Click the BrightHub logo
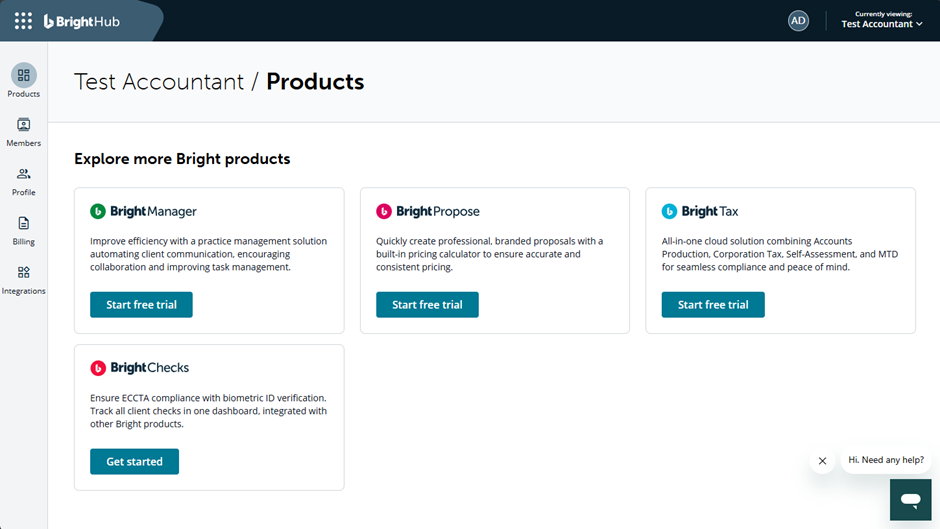The image size is (940, 529). click(82, 22)
